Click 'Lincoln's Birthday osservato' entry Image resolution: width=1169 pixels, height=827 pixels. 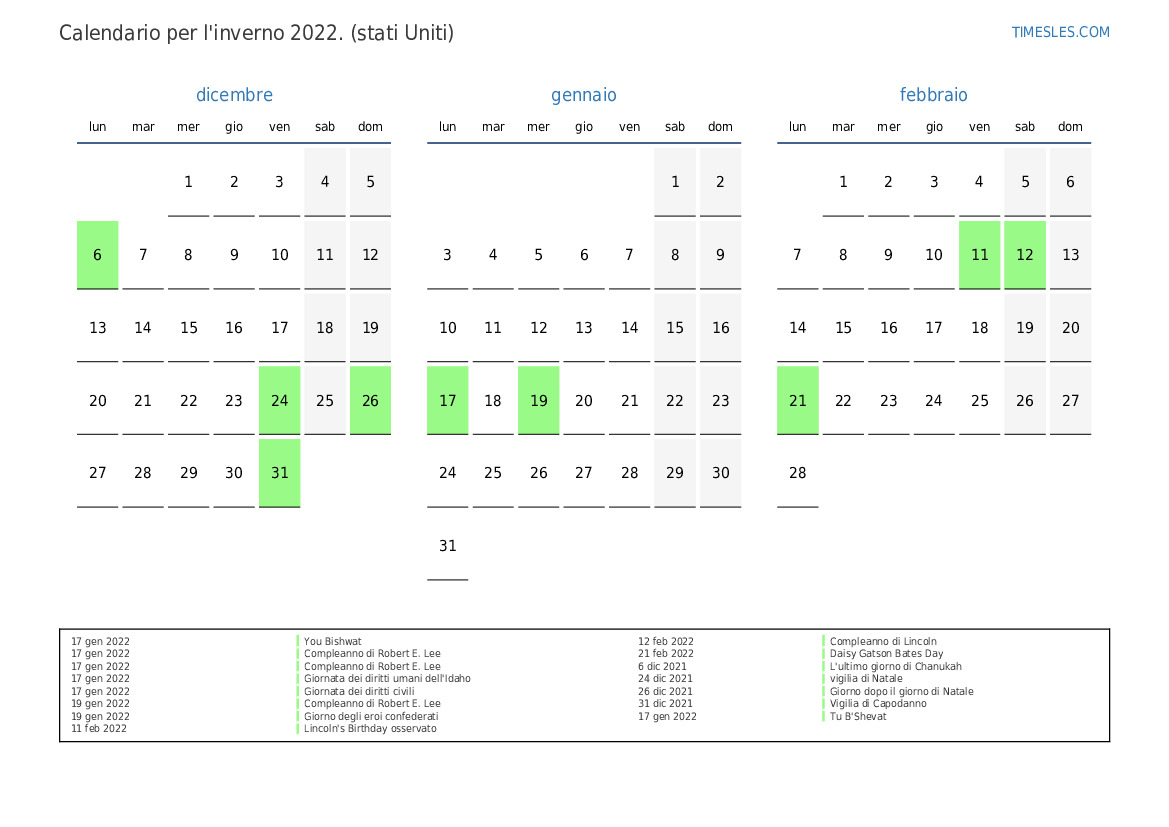(x=370, y=729)
